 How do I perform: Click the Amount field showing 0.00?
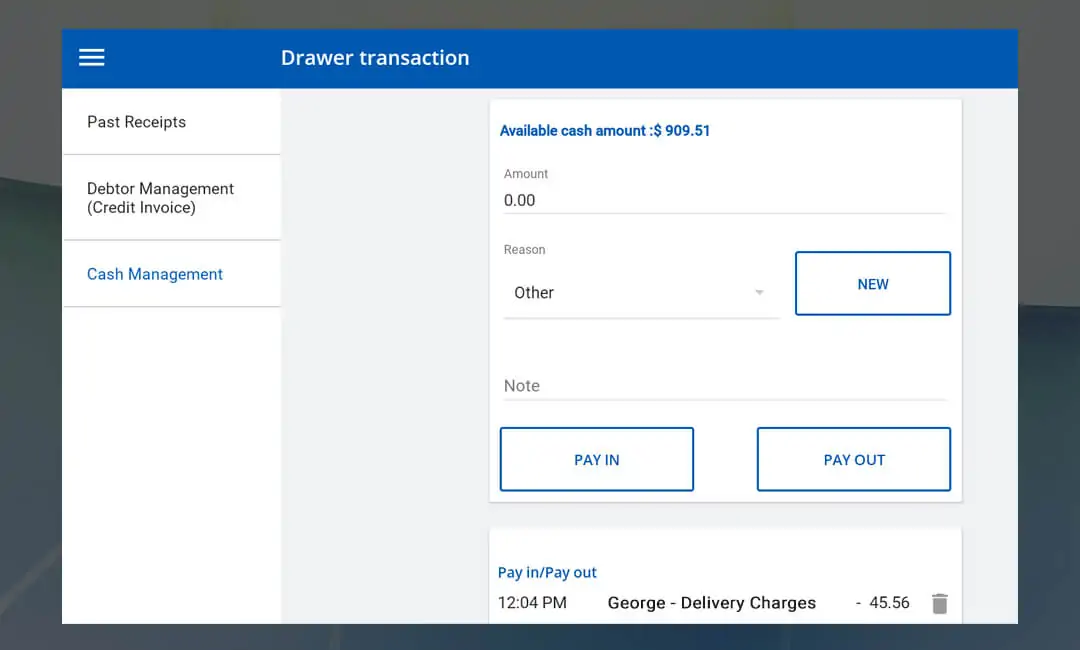click(x=723, y=200)
